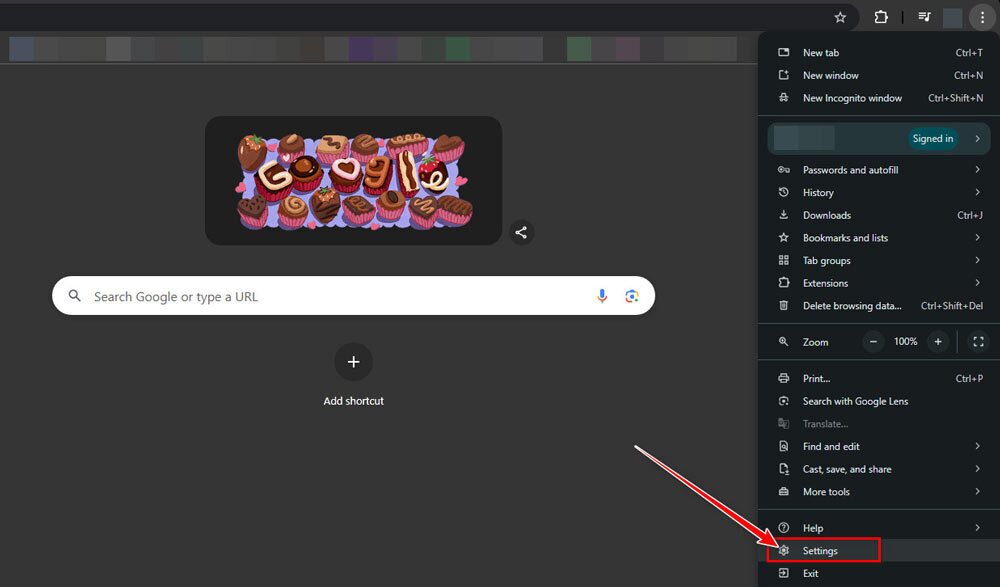
Task: Click the Search Google or type a URL field
Action: coord(353,295)
